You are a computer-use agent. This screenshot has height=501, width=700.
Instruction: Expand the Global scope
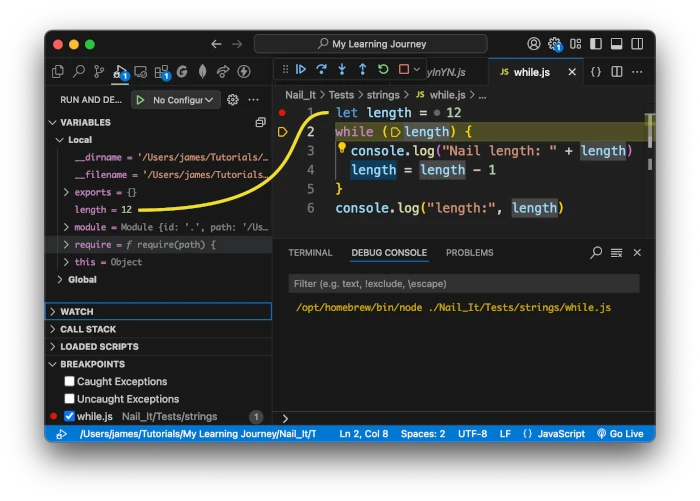click(60, 280)
